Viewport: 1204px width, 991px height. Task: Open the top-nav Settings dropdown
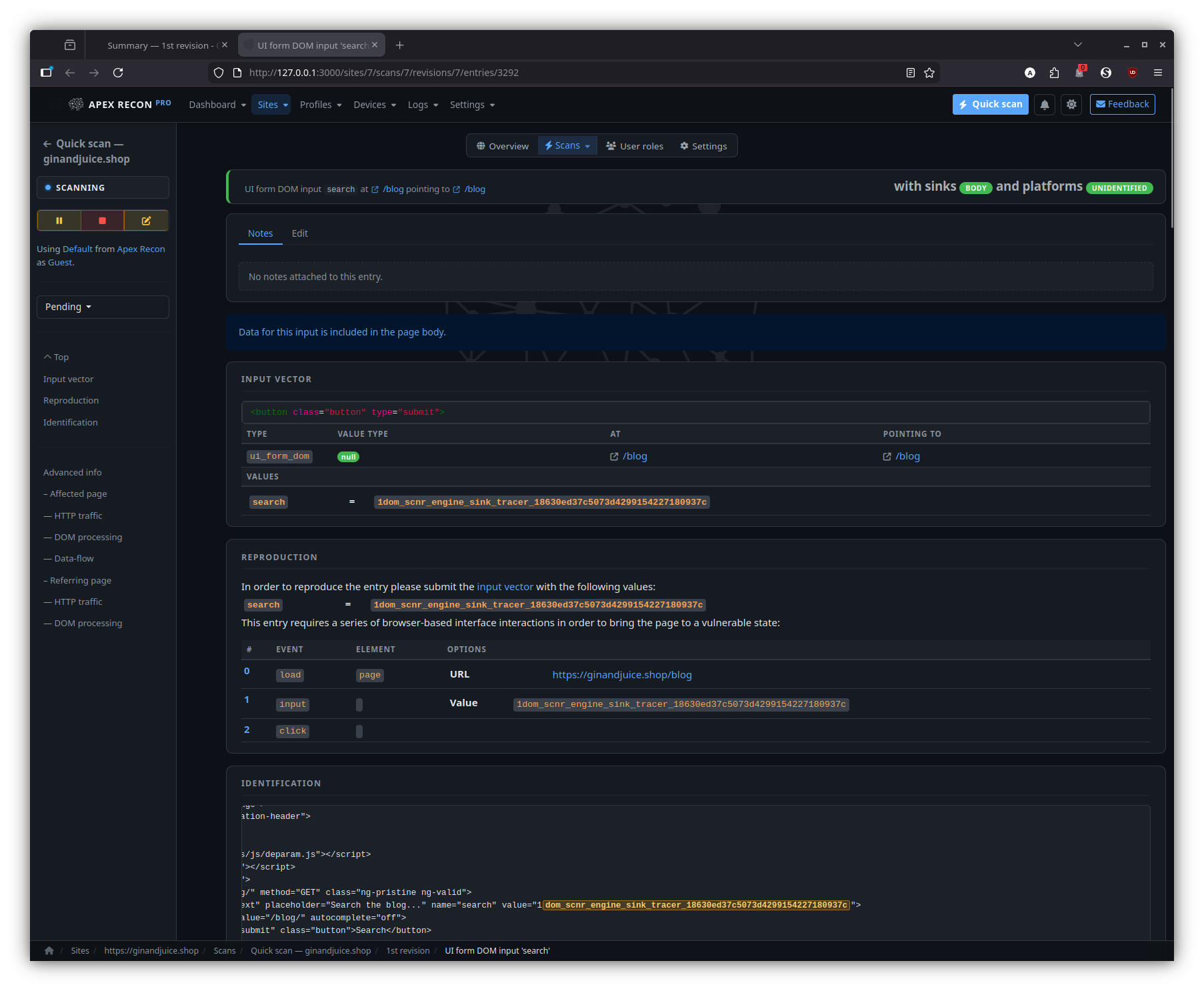click(x=472, y=105)
